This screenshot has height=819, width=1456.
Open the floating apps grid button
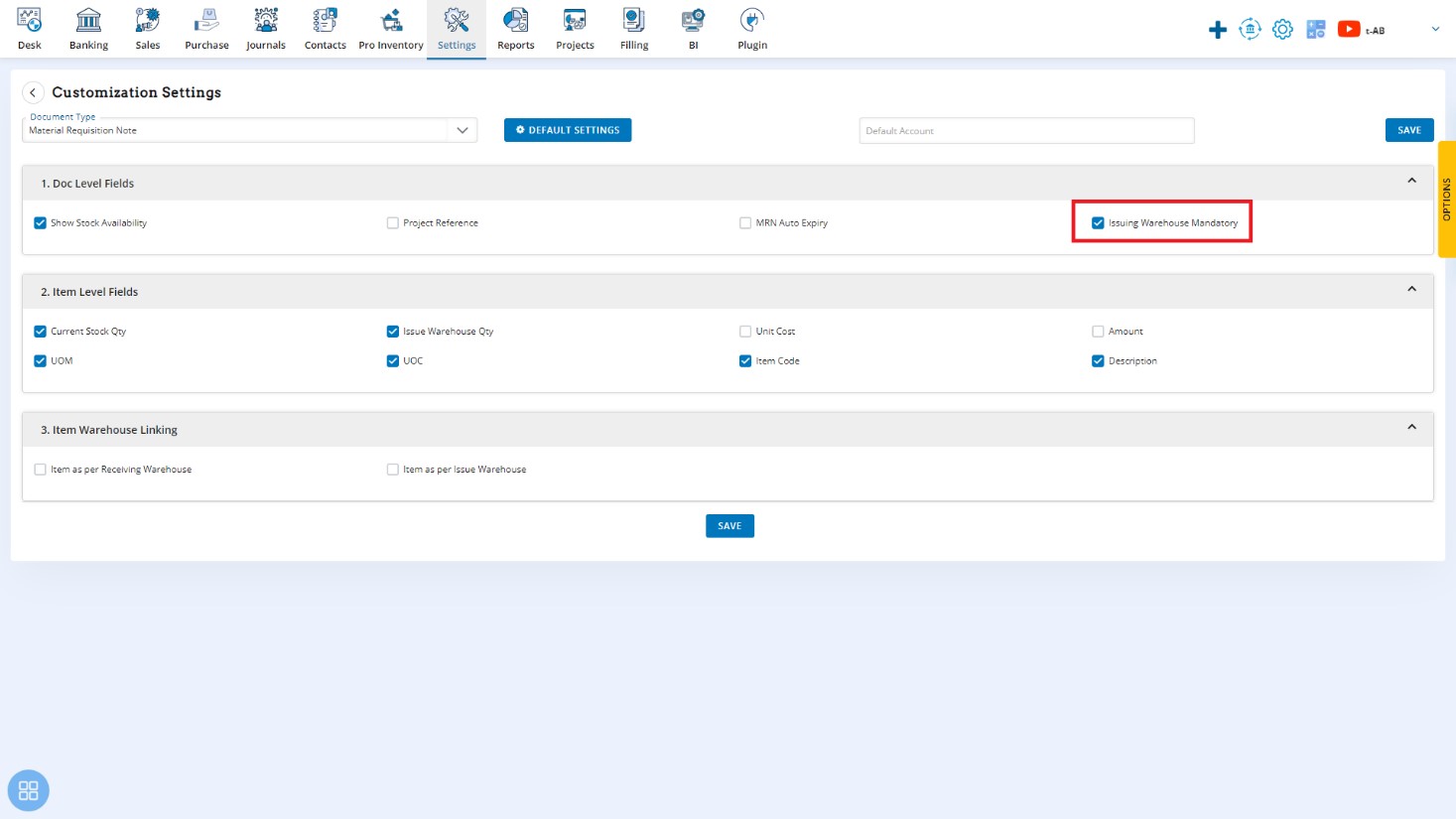click(x=29, y=790)
